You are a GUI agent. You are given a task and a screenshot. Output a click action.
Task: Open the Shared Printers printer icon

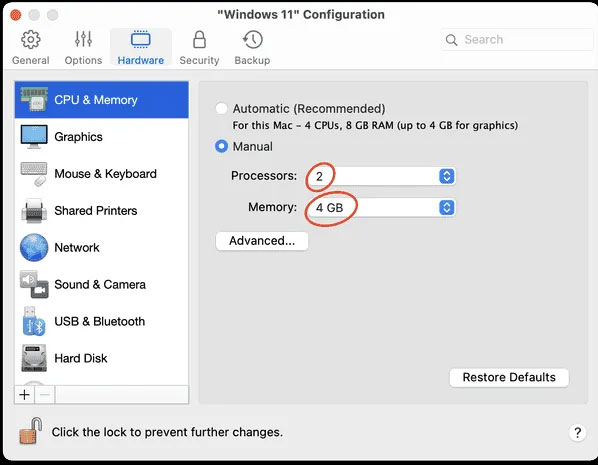34,211
